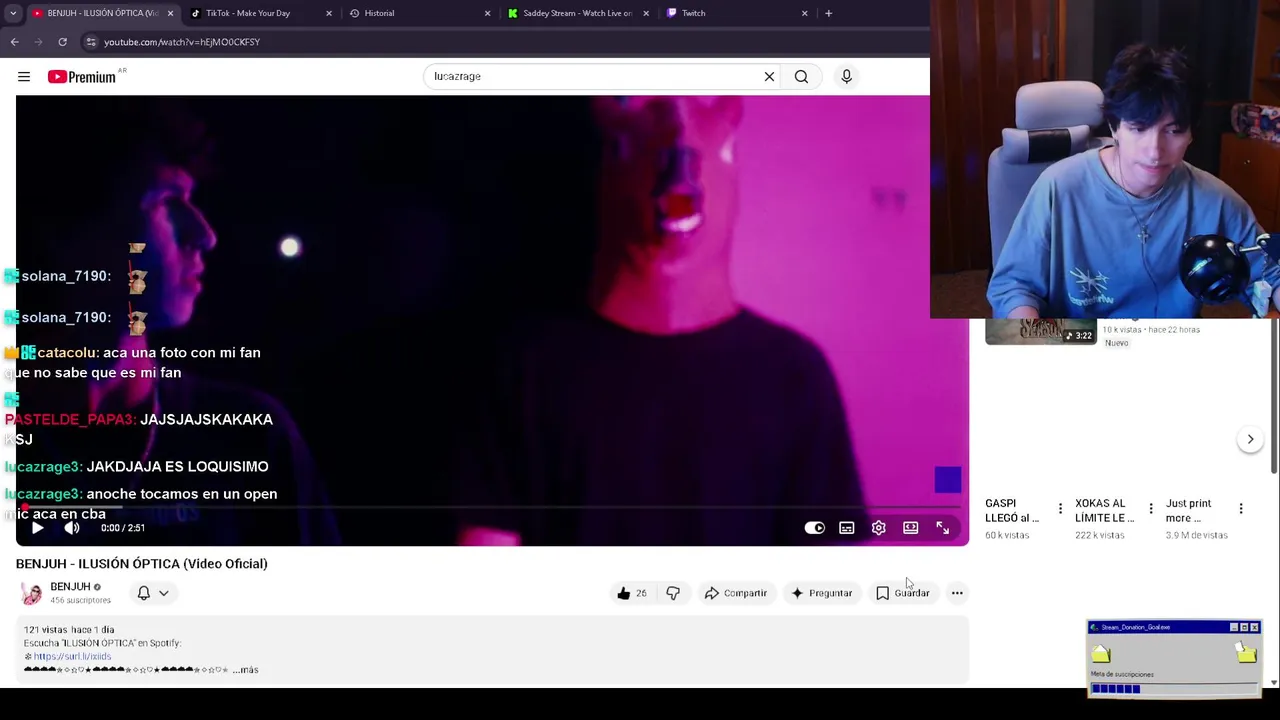Viewport: 1280px width, 720px height.
Task: Switch to the Saddey Stream tab
Action: [577, 13]
